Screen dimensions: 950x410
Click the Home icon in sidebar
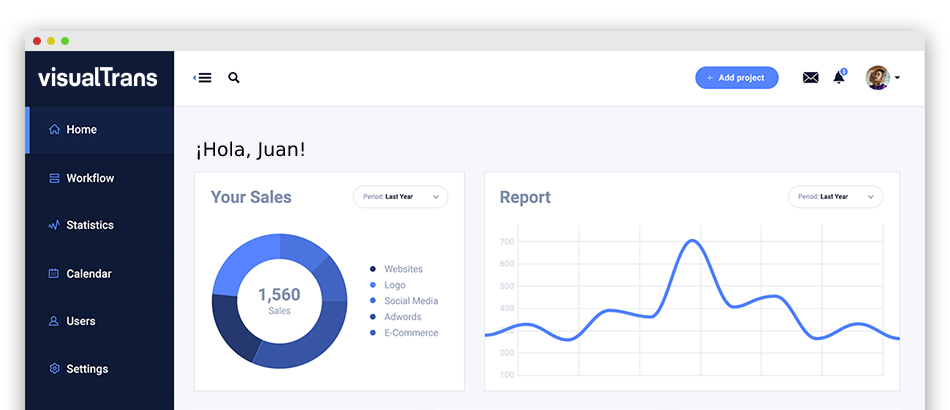[x=54, y=130]
